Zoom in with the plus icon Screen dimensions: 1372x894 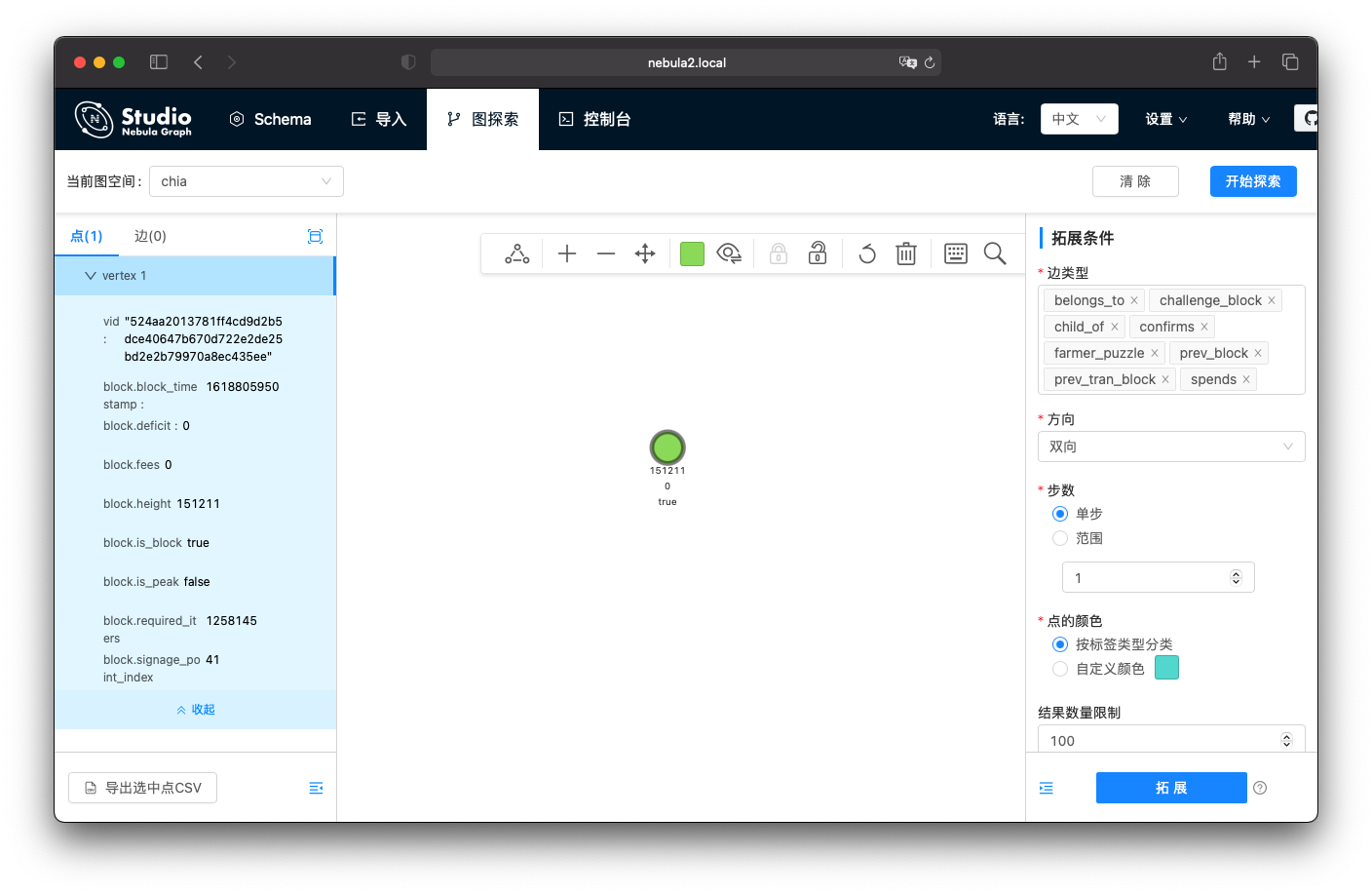coord(567,254)
